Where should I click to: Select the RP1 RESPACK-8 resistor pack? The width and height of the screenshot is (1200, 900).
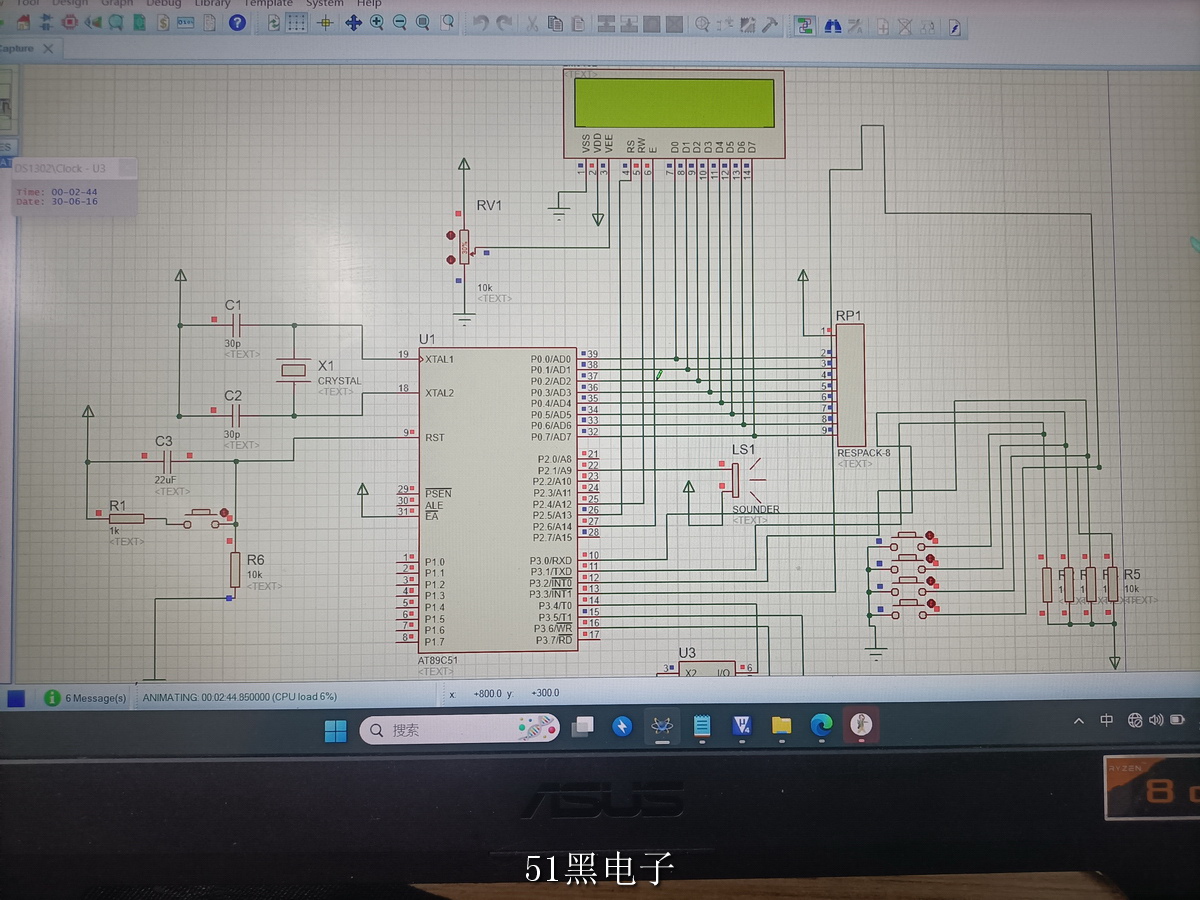(851, 385)
